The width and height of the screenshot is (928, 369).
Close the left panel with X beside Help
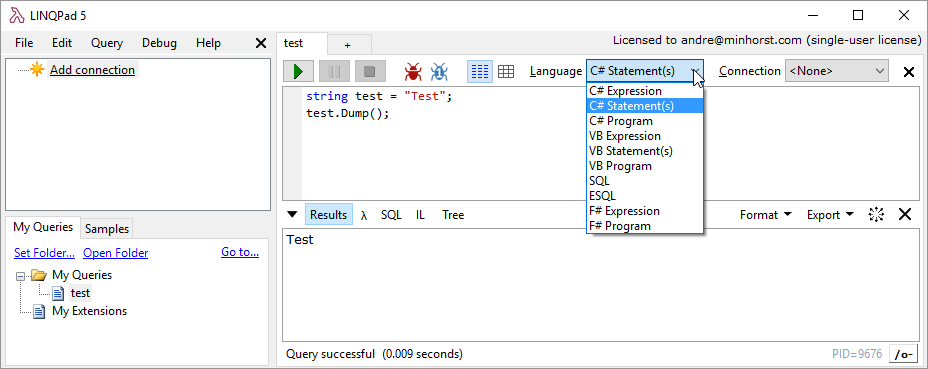click(x=260, y=43)
